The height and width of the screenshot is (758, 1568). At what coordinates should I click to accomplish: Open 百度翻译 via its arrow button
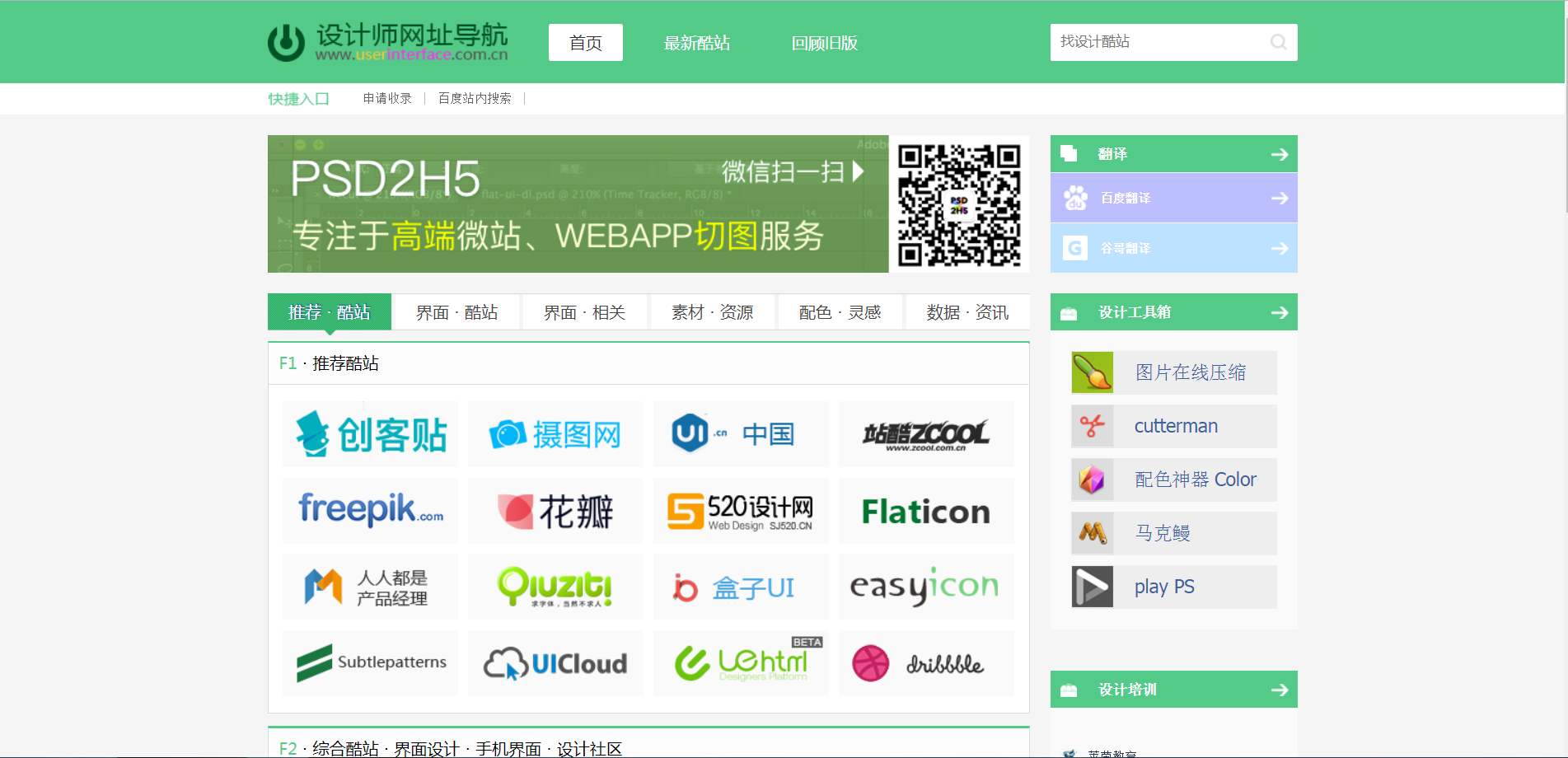[x=1279, y=198]
